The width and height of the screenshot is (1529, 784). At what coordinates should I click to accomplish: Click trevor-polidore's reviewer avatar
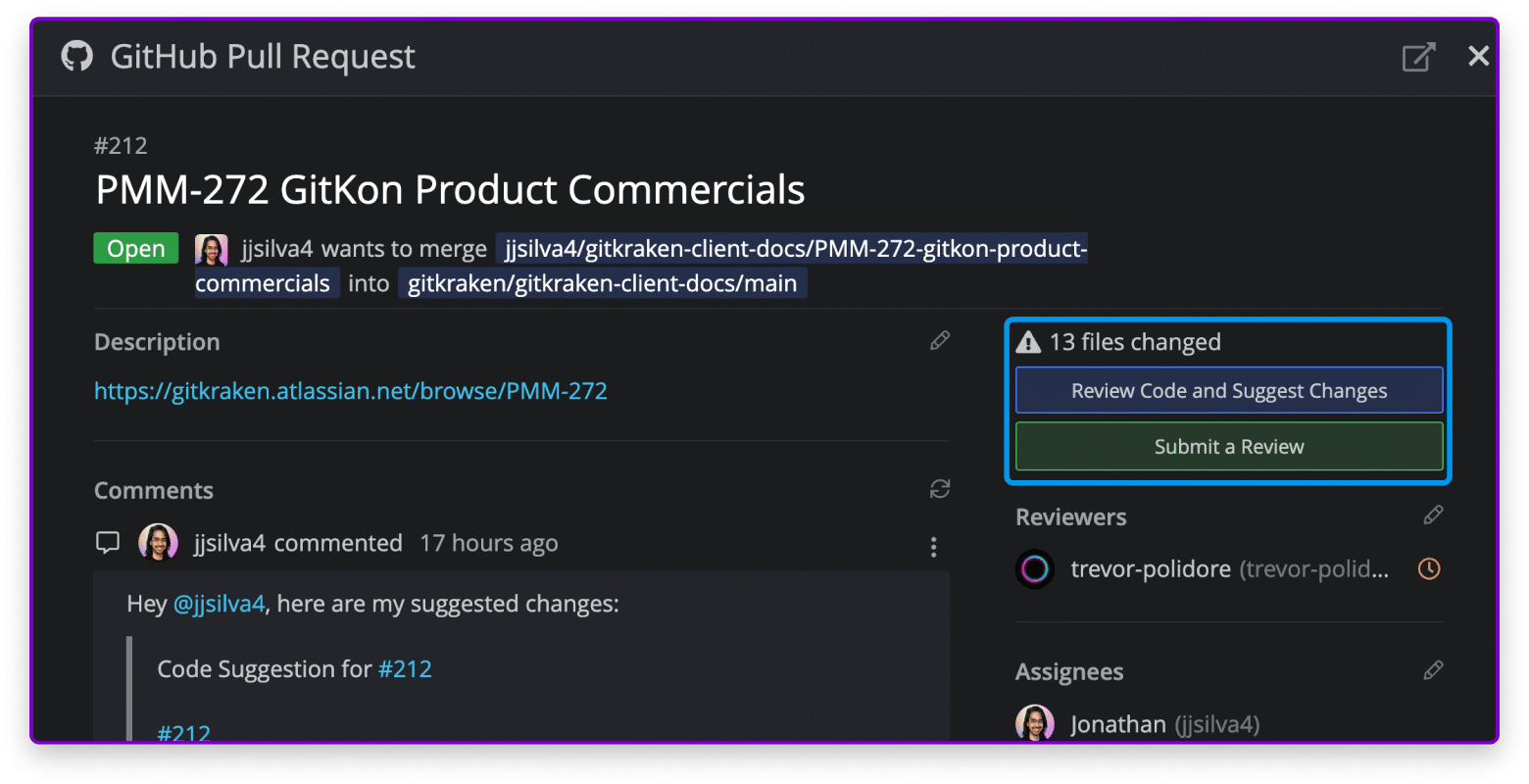coord(1035,568)
